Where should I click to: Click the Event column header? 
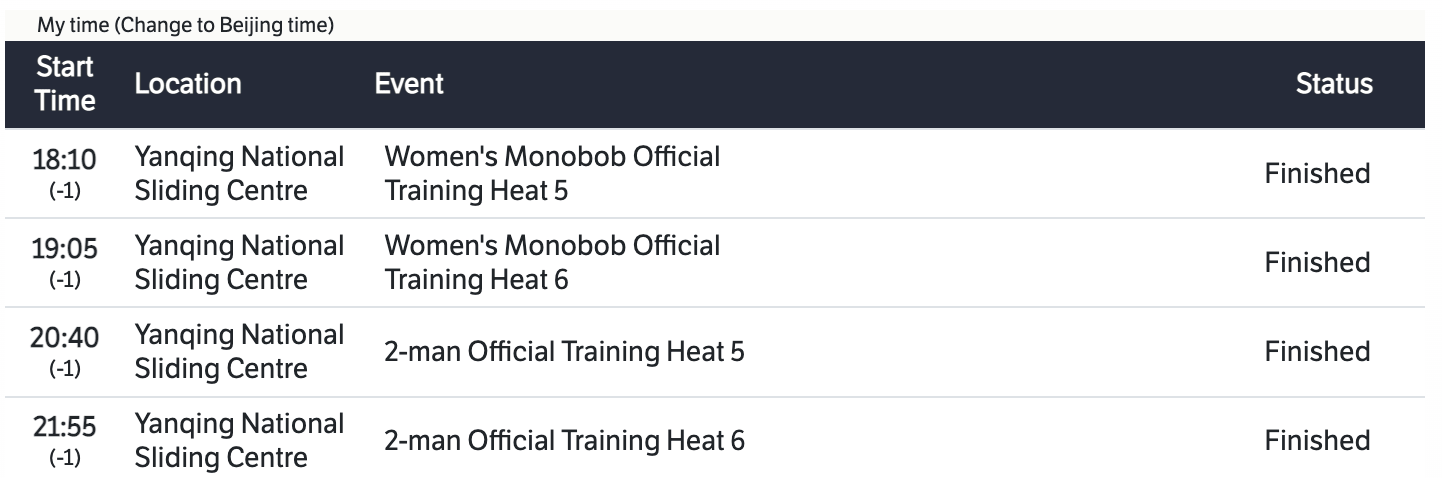pos(409,84)
